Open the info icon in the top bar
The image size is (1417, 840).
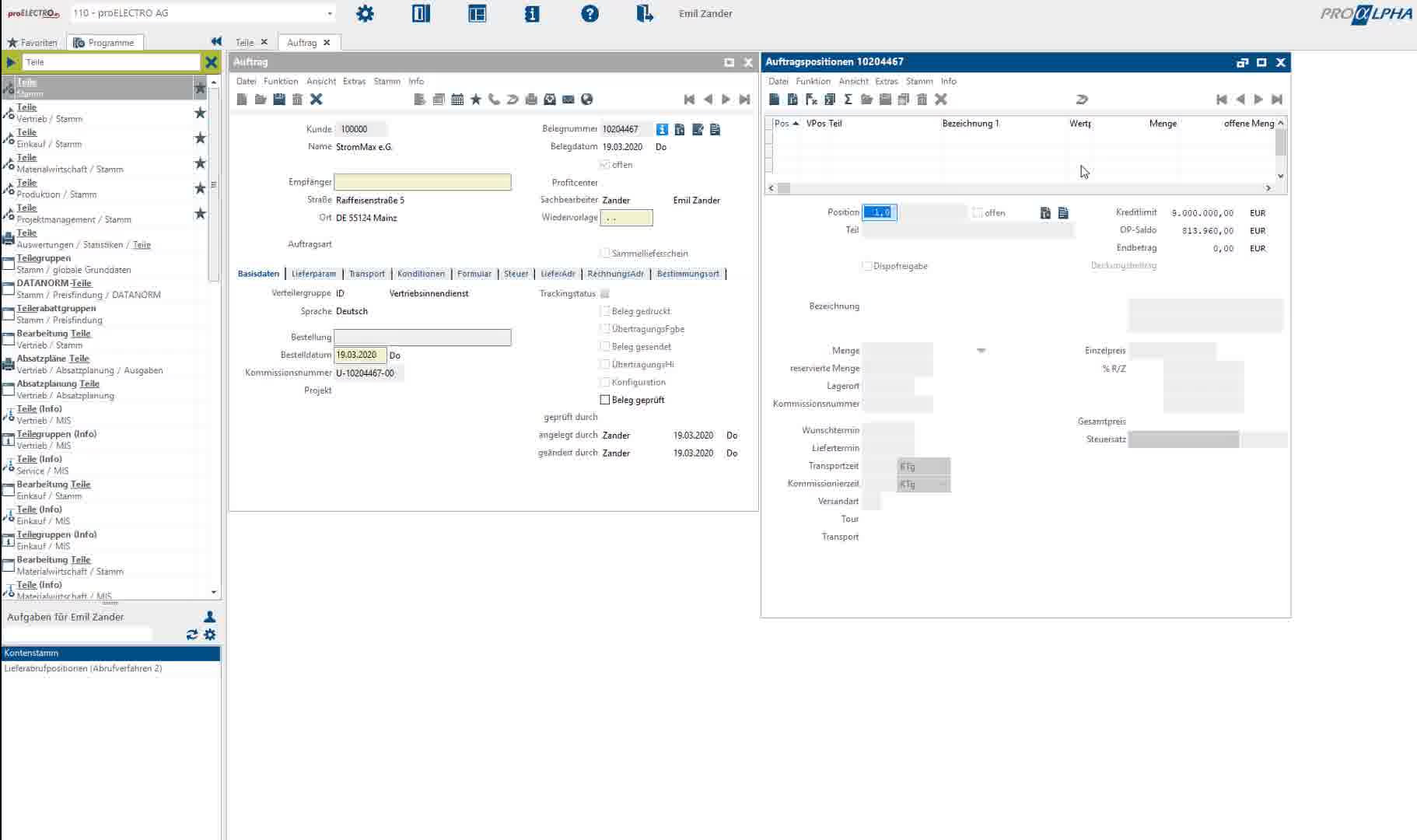tap(532, 13)
